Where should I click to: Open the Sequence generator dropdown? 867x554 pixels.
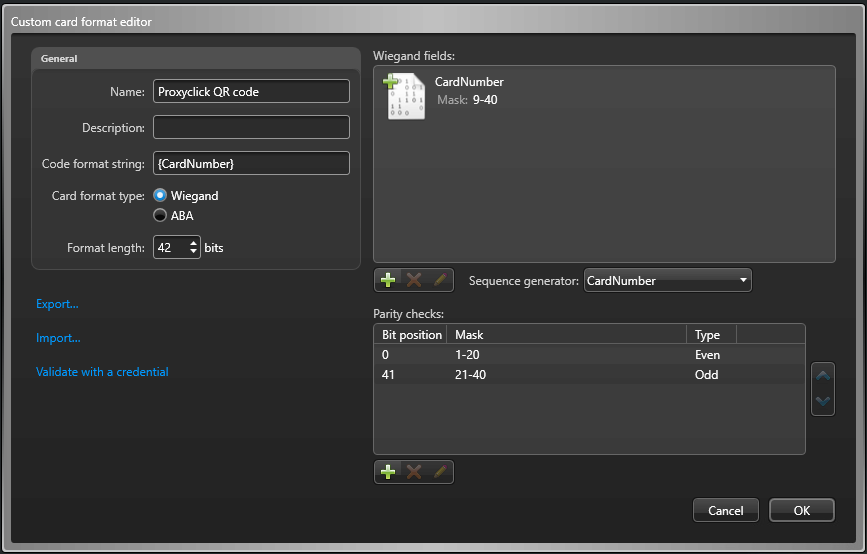[667, 280]
